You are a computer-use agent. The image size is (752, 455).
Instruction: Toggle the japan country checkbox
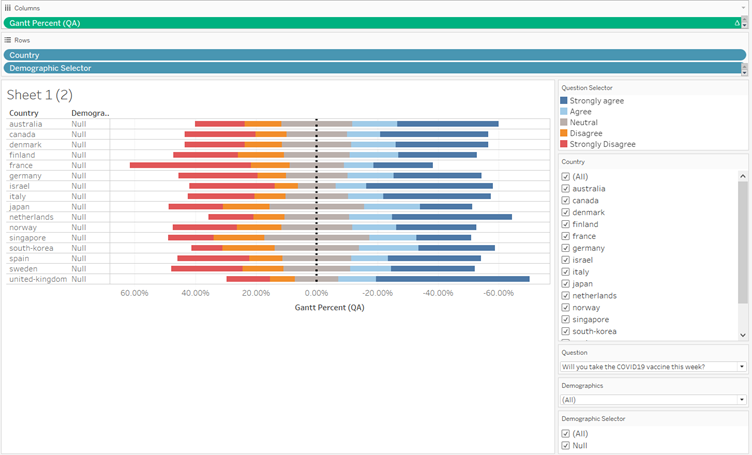[566, 283]
